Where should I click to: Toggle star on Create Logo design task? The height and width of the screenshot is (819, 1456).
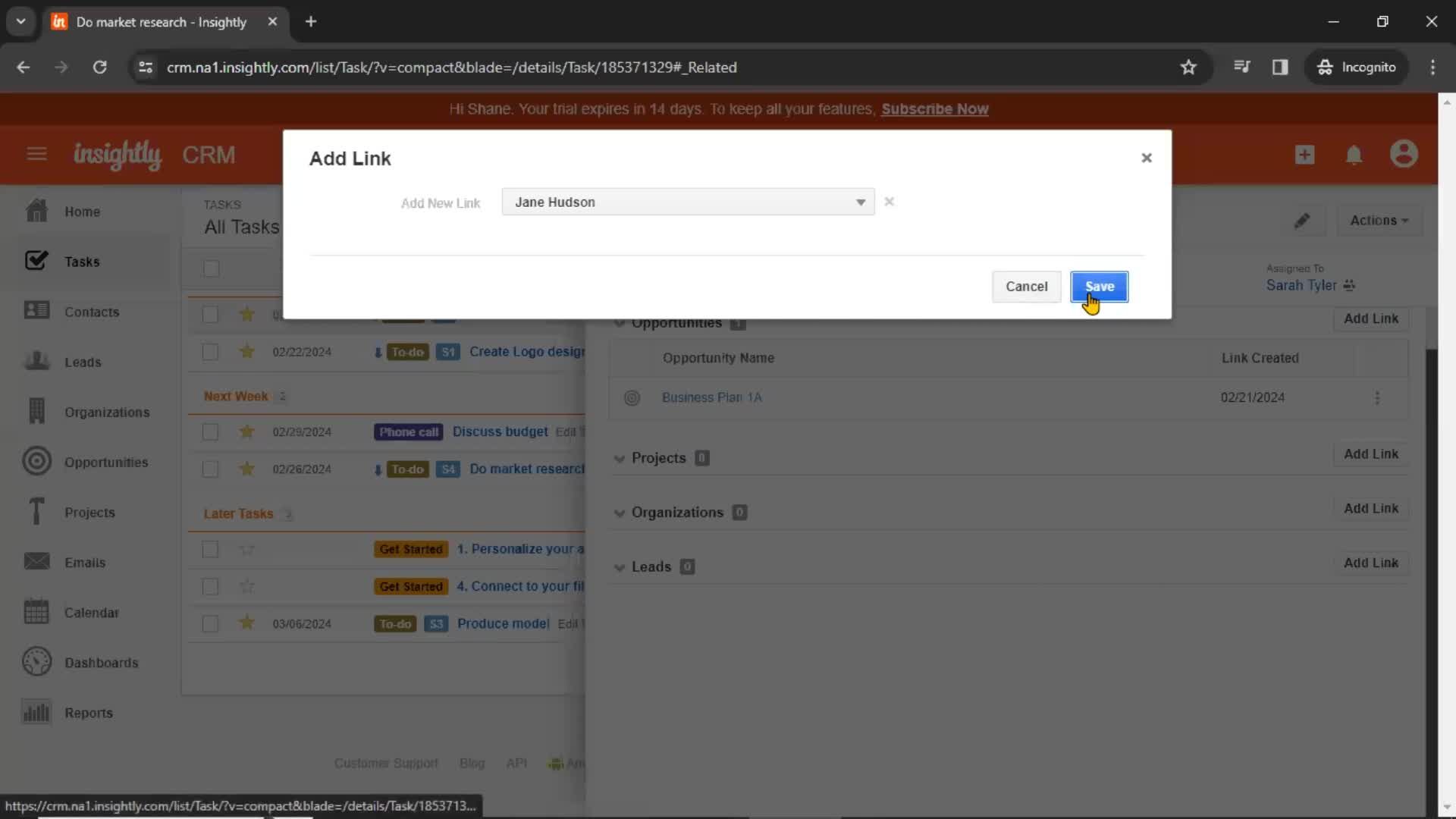tap(246, 352)
